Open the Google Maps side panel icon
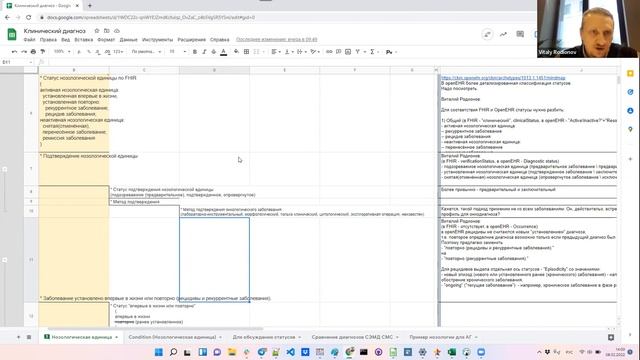640x360 pixels. click(630, 129)
